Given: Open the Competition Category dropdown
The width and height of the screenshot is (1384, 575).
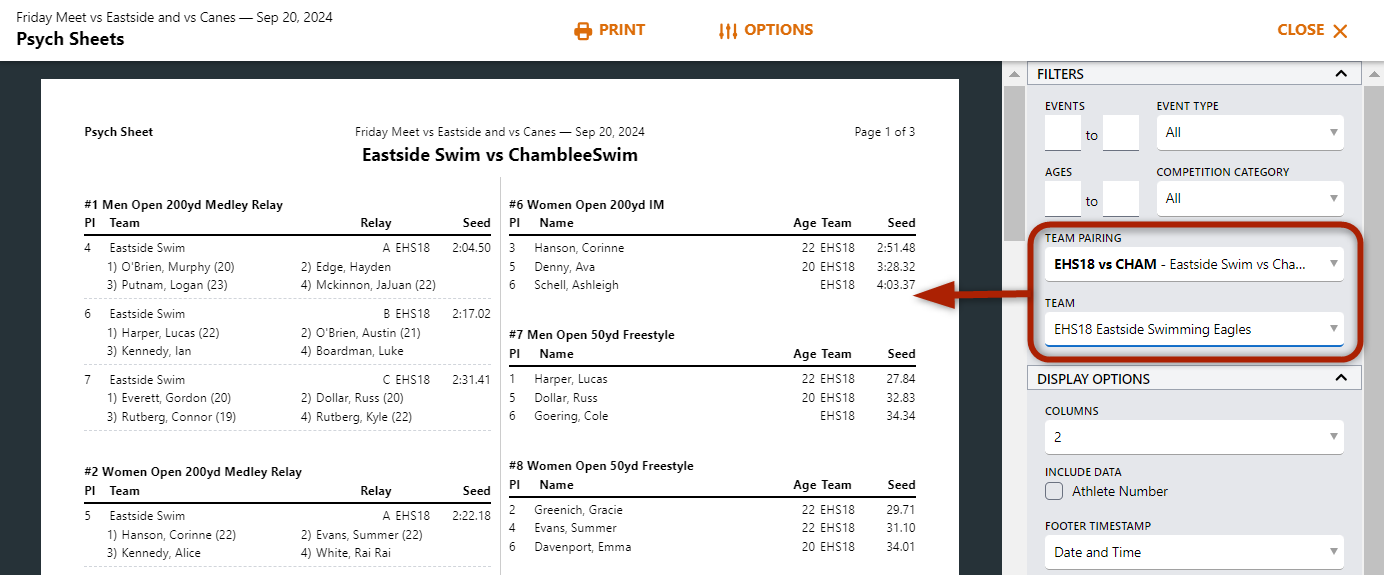Looking at the screenshot, I should point(1250,199).
